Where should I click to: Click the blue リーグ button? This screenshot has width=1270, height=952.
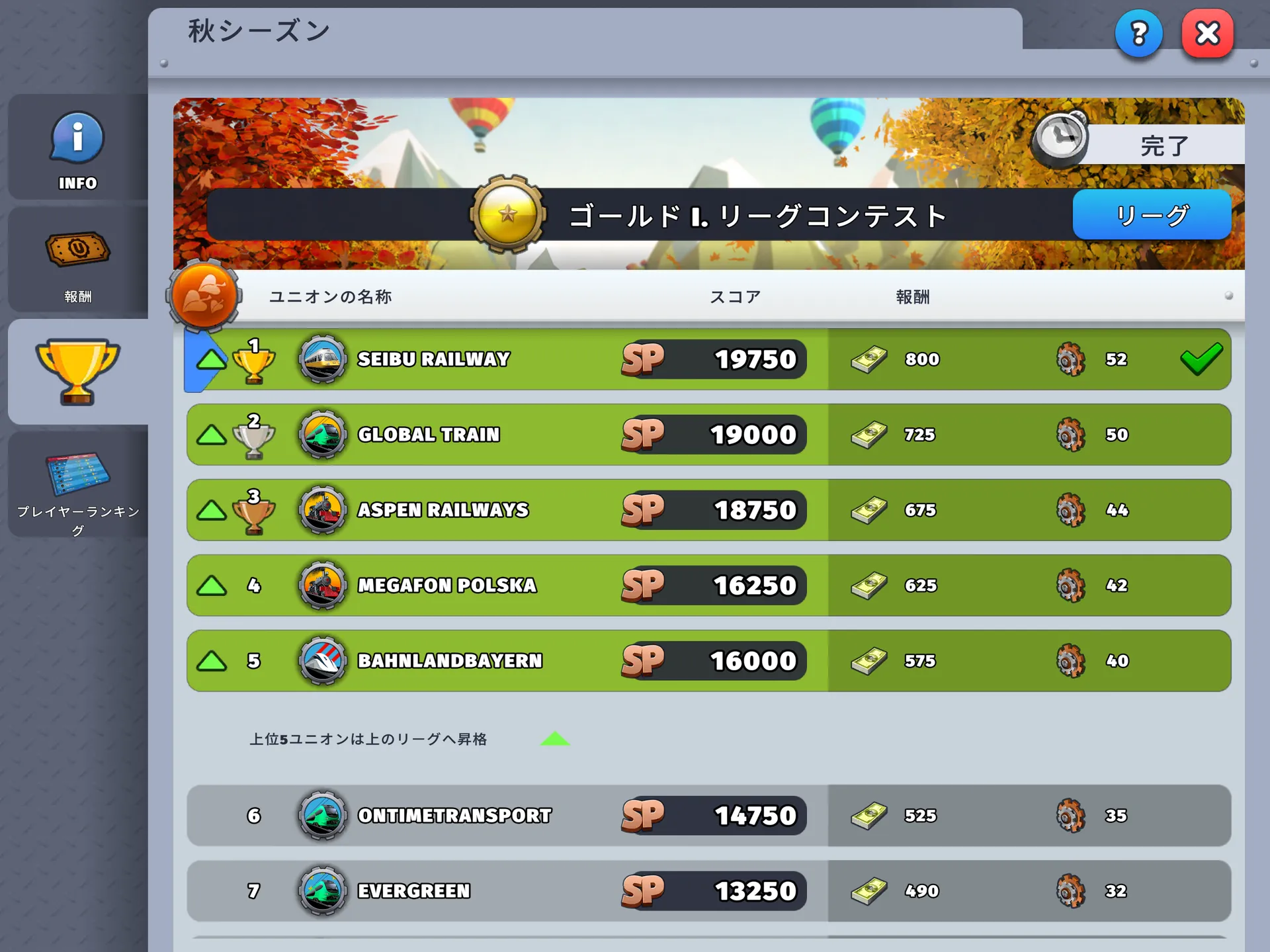(x=1152, y=215)
